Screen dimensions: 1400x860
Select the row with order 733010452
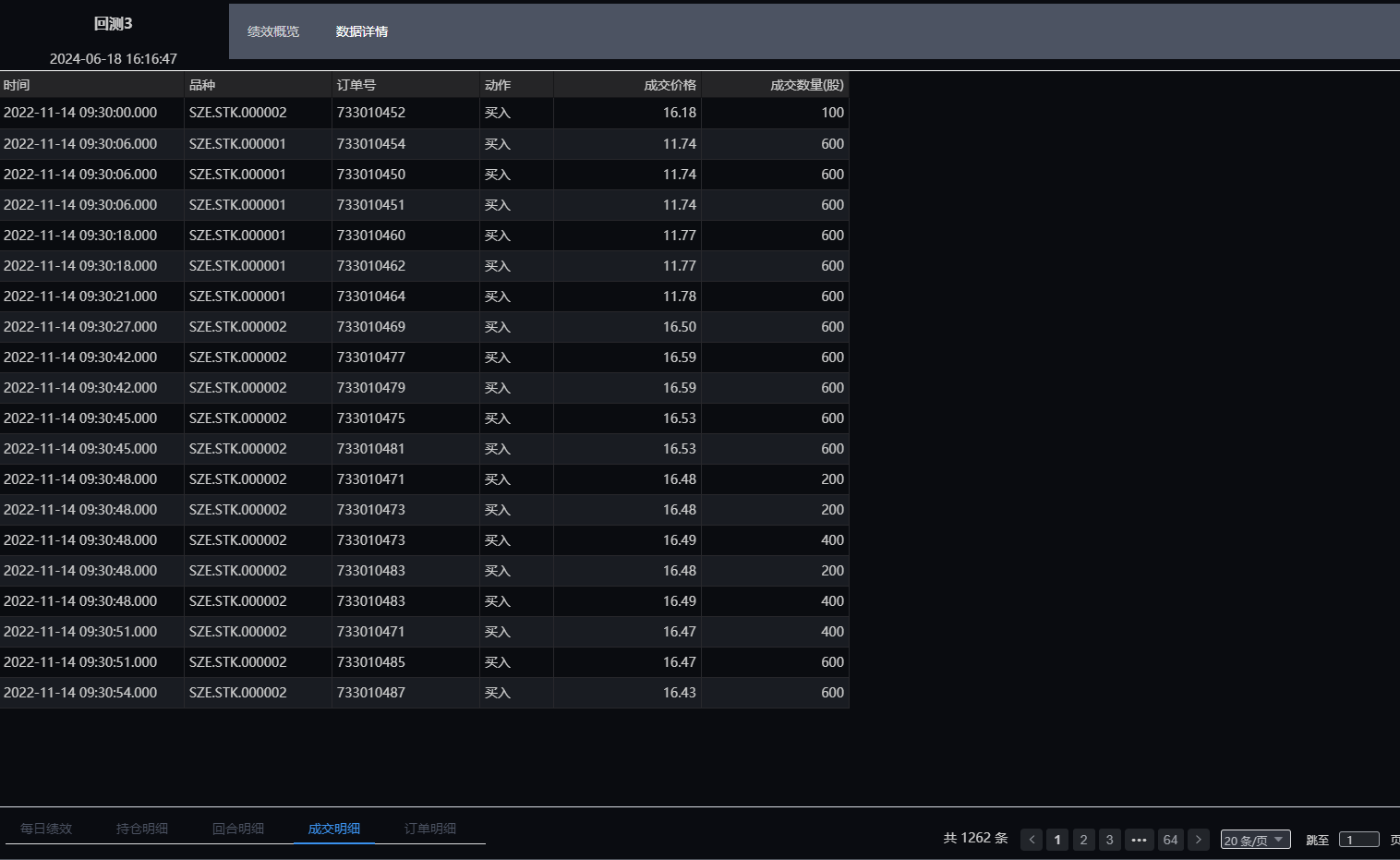click(x=370, y=113)
